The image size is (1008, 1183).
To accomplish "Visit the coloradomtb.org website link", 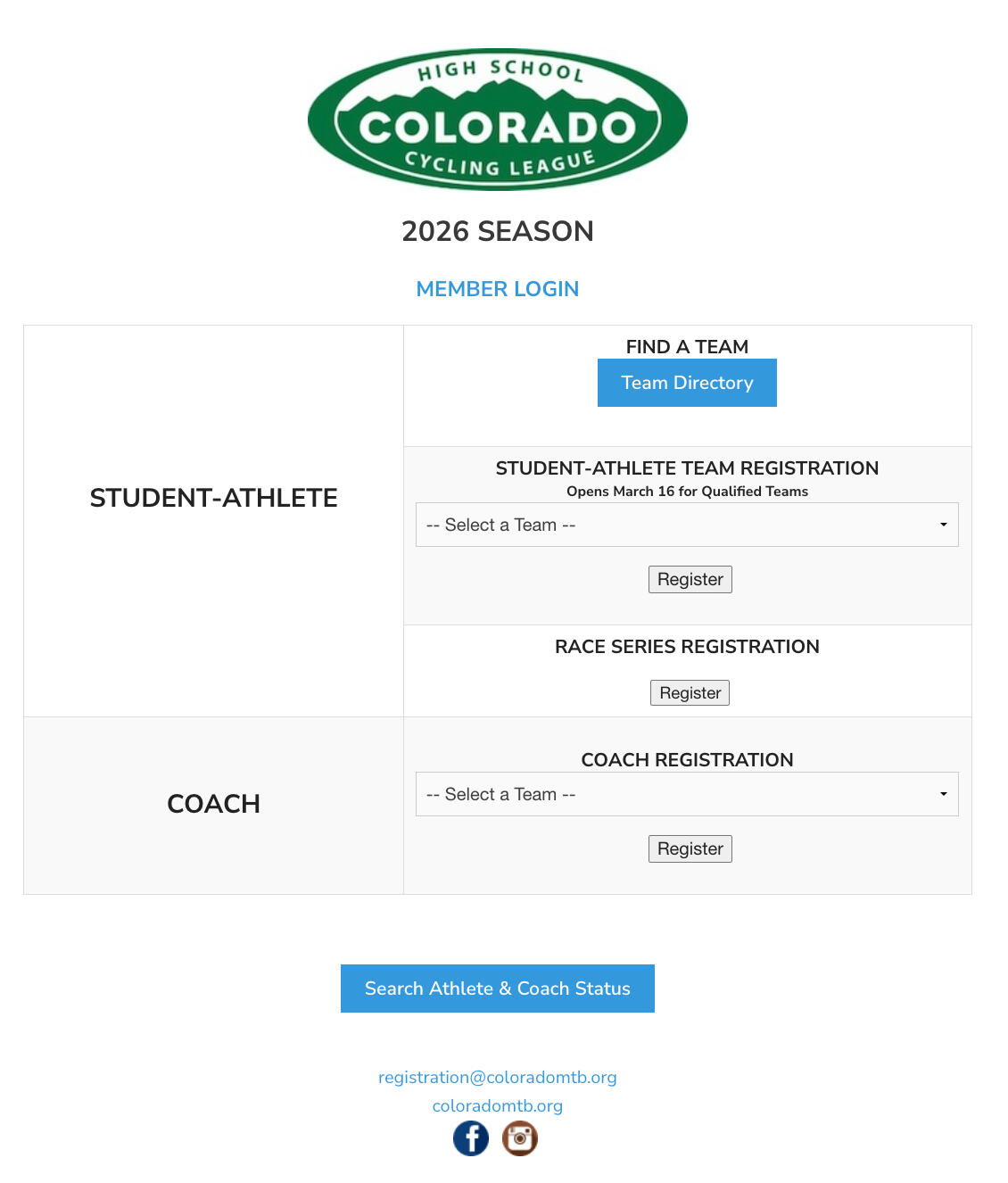I will [x=498, y=1105].
